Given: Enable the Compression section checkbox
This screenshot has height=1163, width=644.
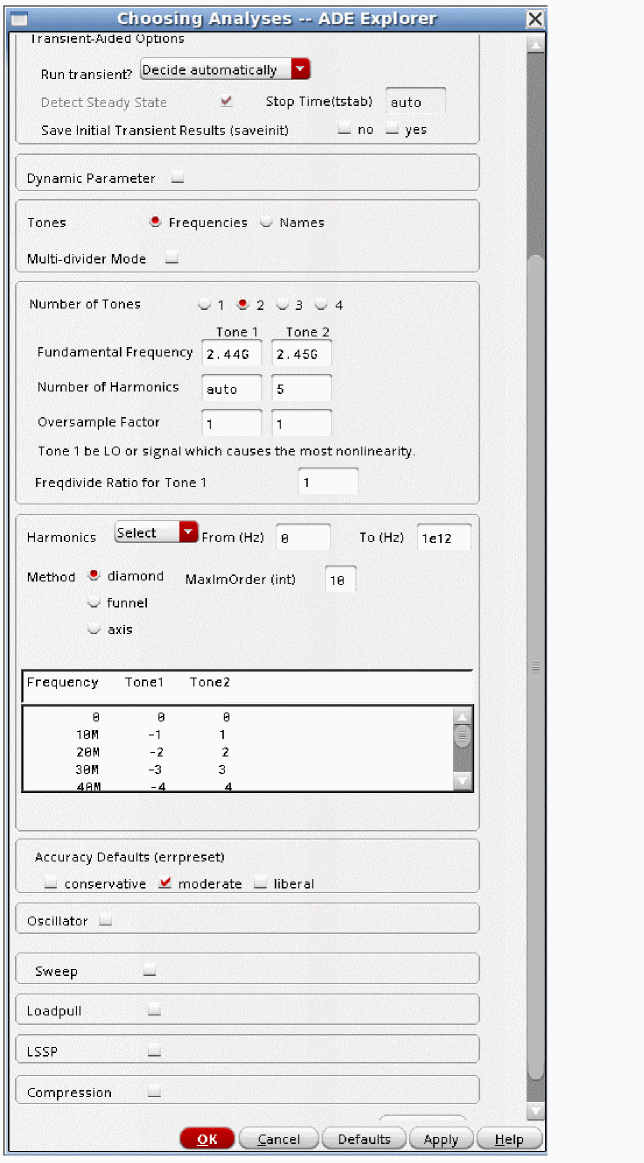Looking at the screenshot, I should click(x=154, y=1093).
